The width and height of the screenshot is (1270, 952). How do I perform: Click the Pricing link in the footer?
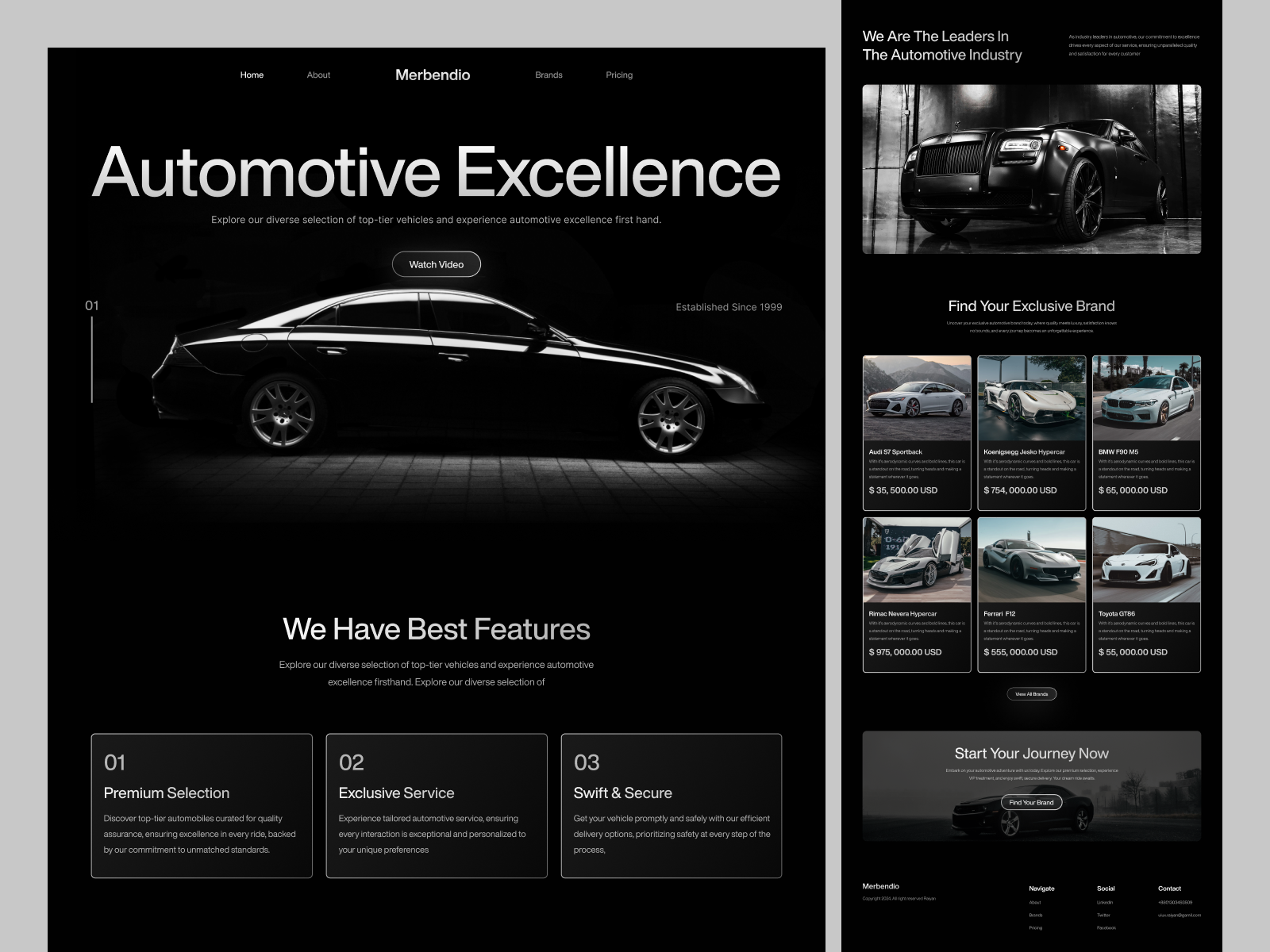[x=1034, y=928]
